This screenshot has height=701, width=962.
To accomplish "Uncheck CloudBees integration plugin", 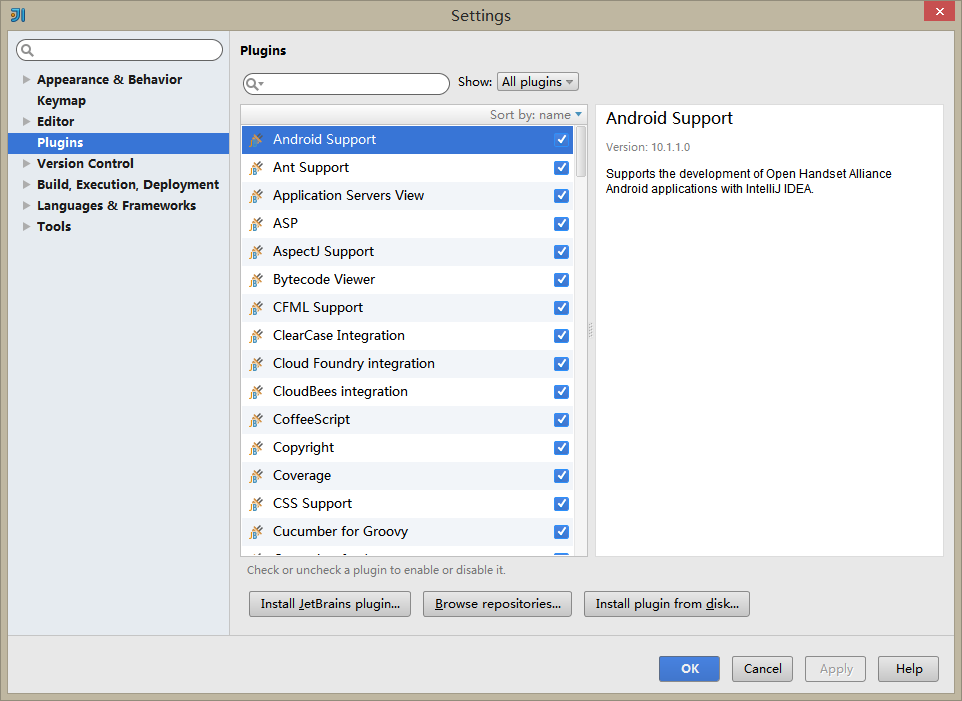I will pos(561,392).
